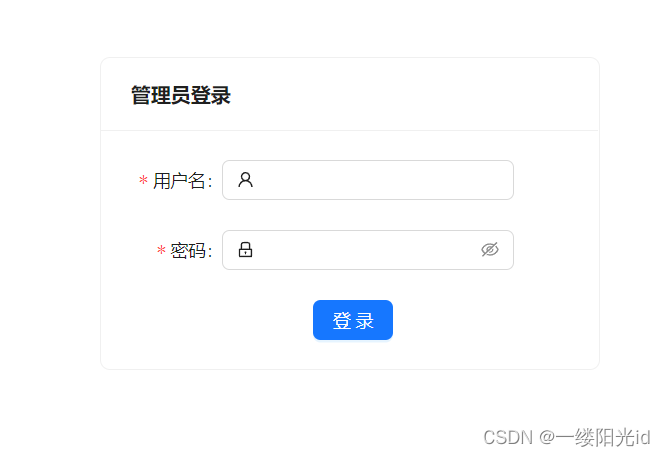
Task: Click the blank space right of password field
Action: (x=556, y=250)
